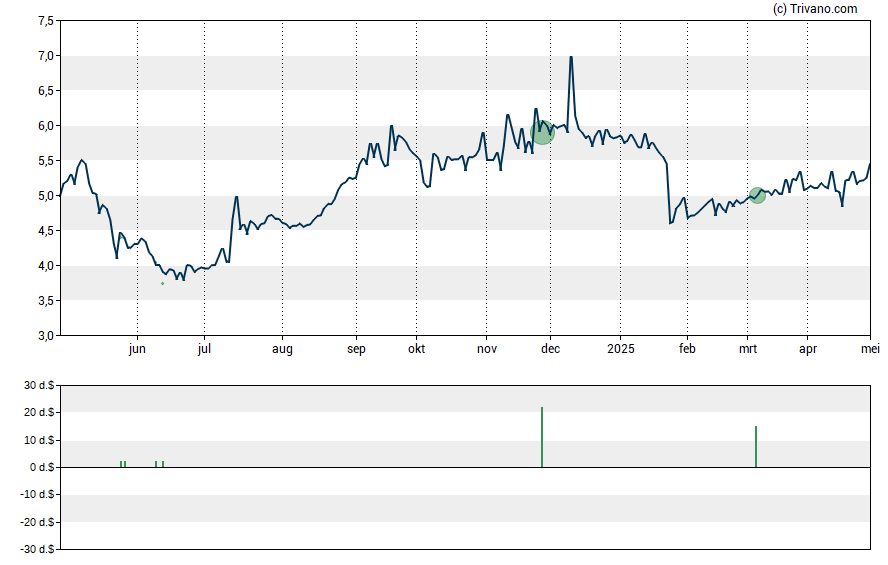Click the 'aug' axis label
Image resolution: width=888 pixels, height=565 pixels.
point(282,349)
